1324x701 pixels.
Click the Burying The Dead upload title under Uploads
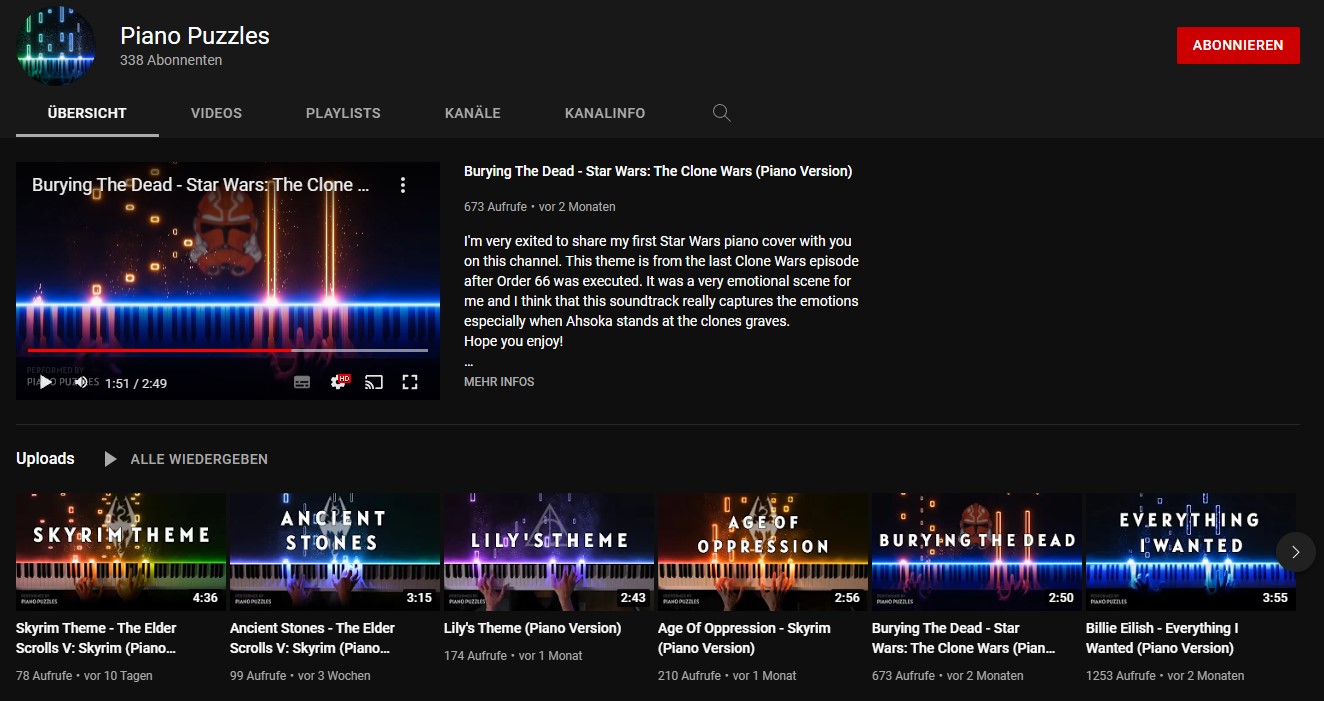coord(964,638)
